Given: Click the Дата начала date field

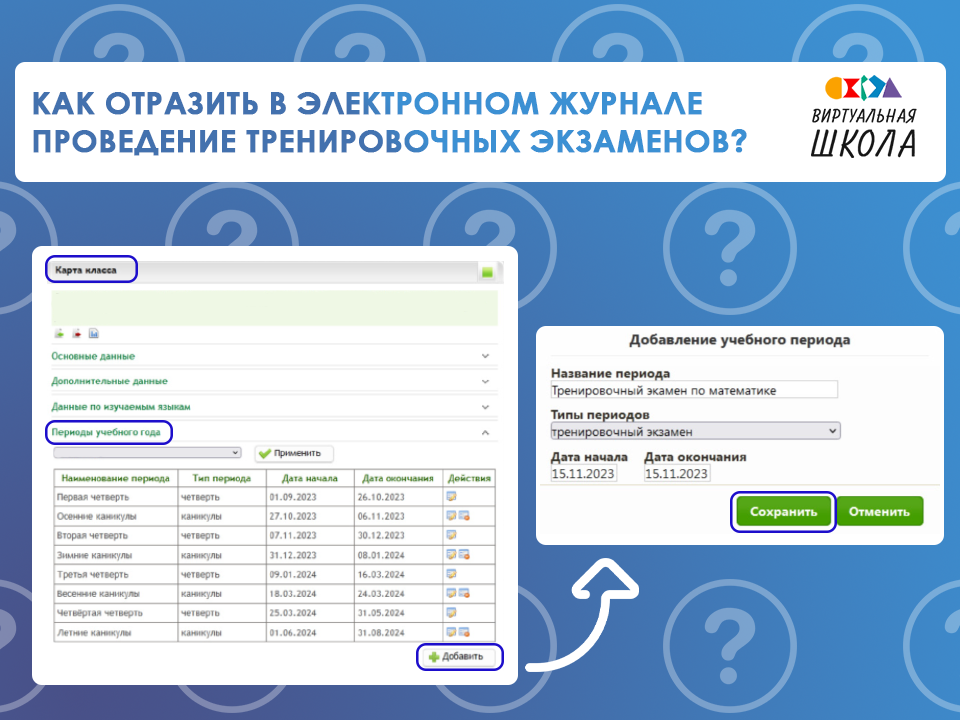Looking at the screenshot, I should pos(583,473).
